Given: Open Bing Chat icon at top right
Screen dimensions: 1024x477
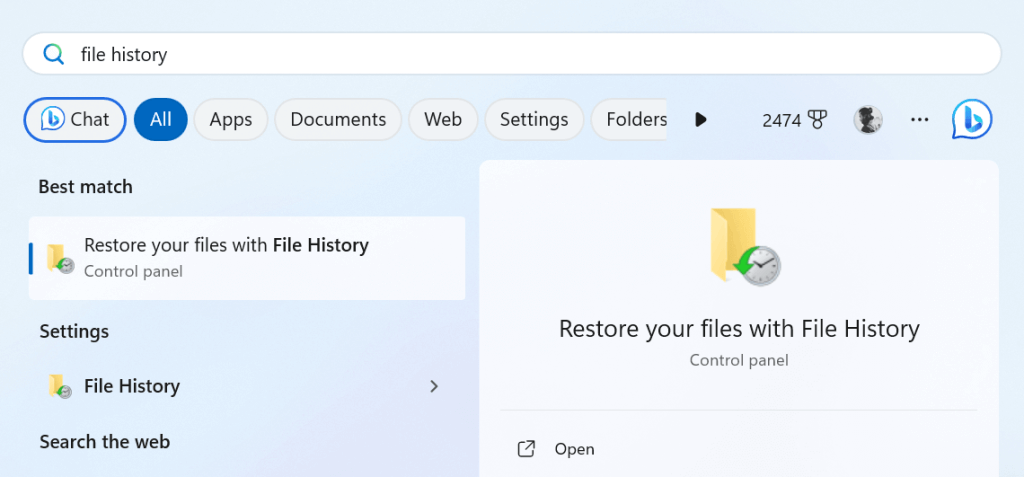Looking at the screenshot, I should click(972, 120).
